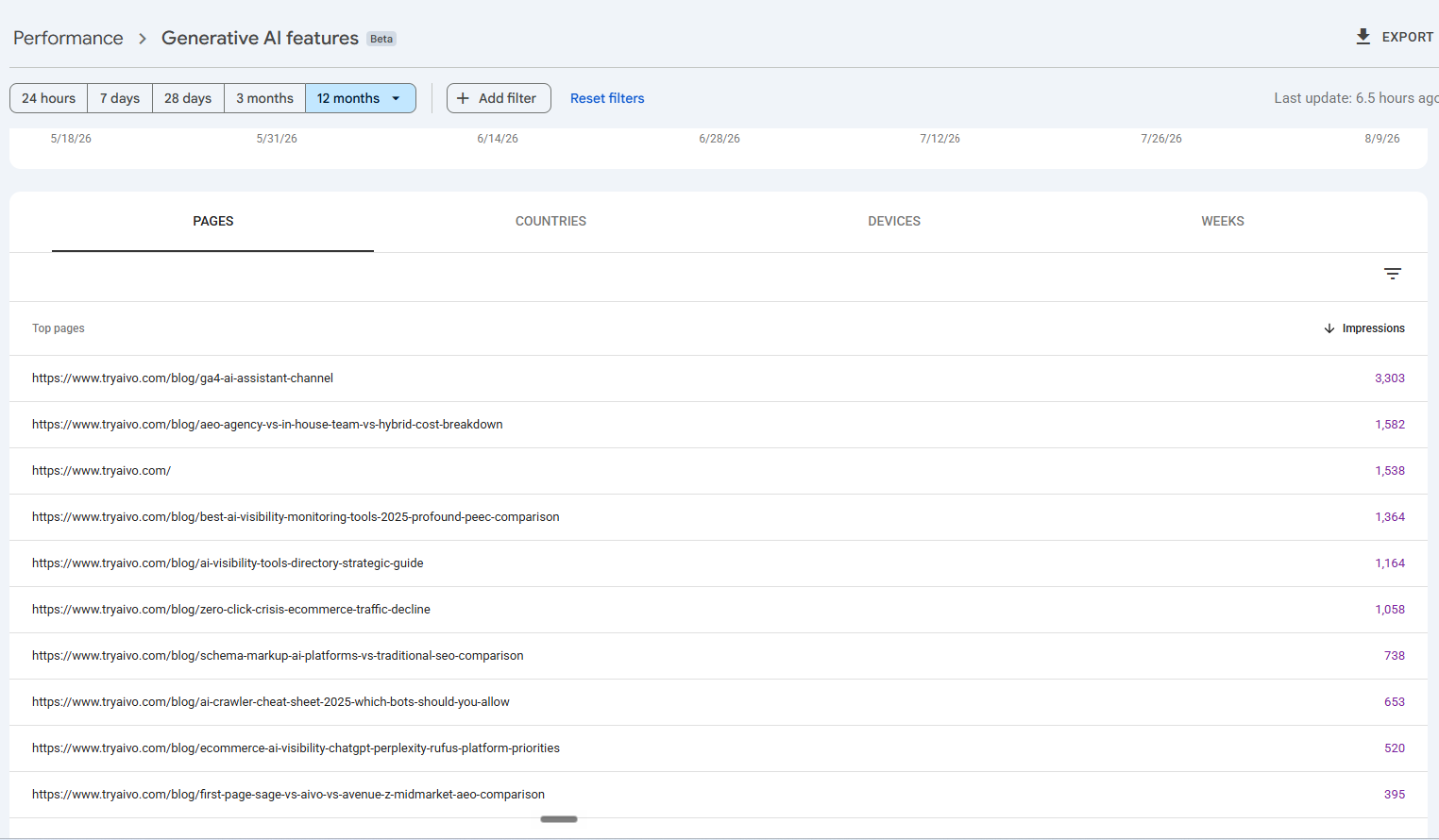Click the 738 impressions value

(x=1395, y=656)
